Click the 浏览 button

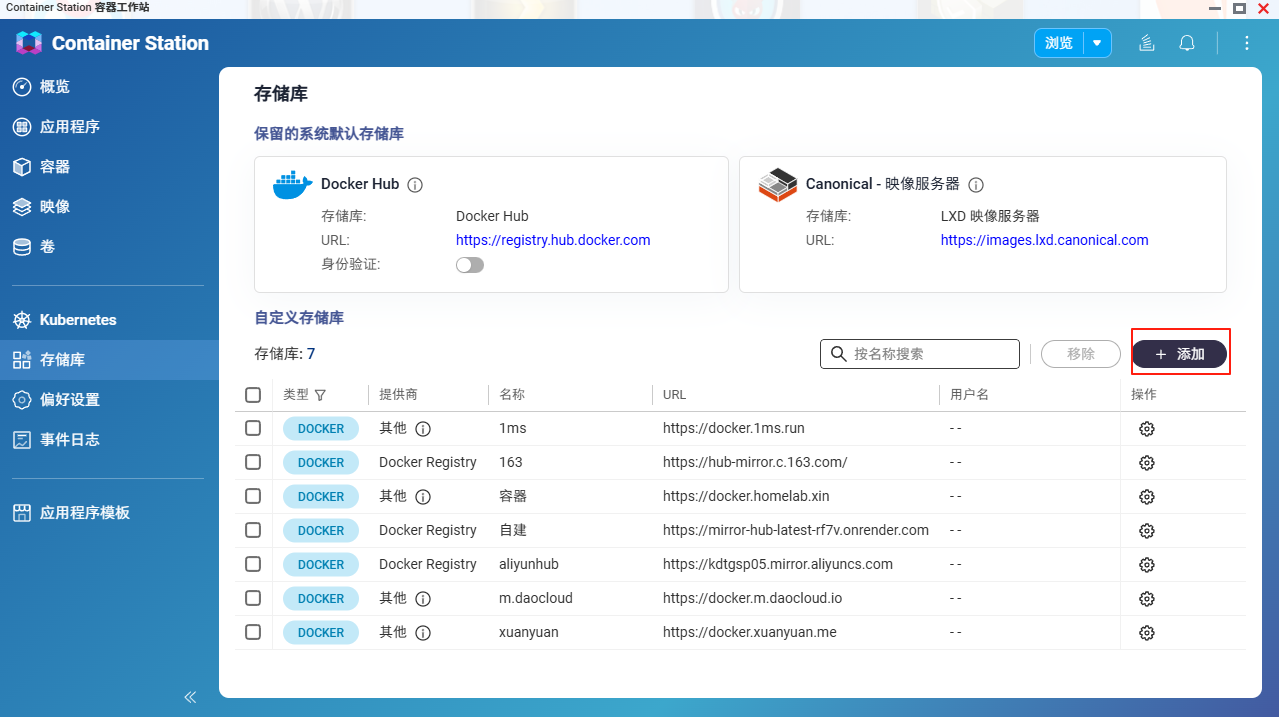click(1059, 43)
